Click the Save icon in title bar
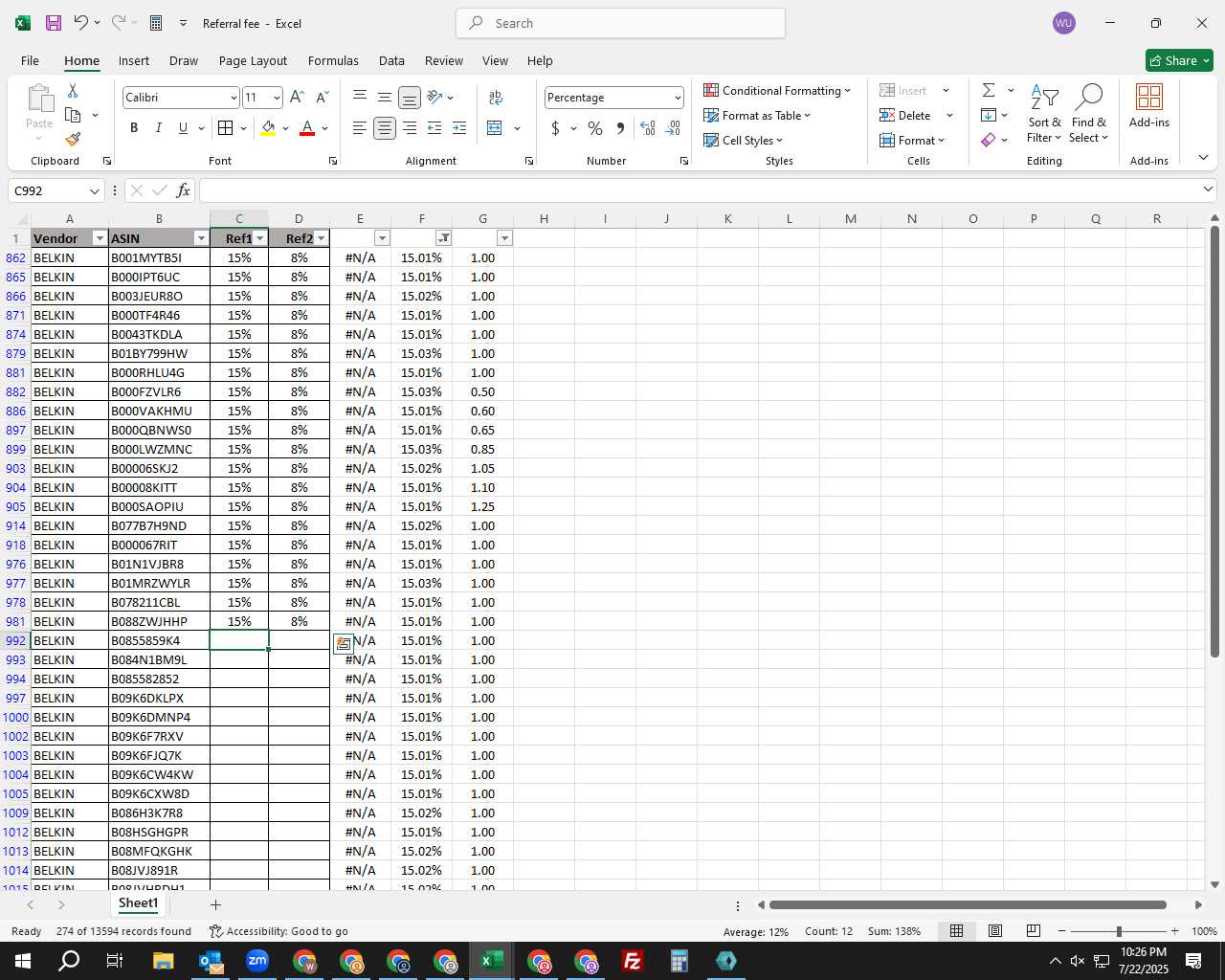Image resolution: width=1225 pixels, height=980 pixels. coord(53,23)
